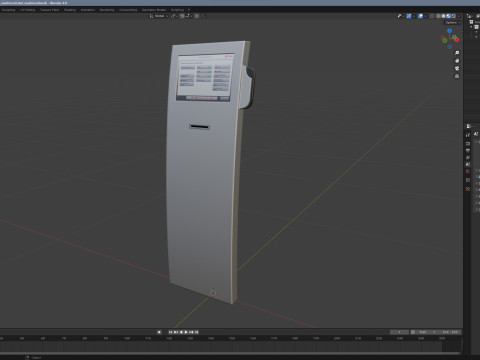Image resolution: width=480 pixels, height=360 pixels.
Task: Click the Start frame field in the timeline
Action: coord(428,332)
